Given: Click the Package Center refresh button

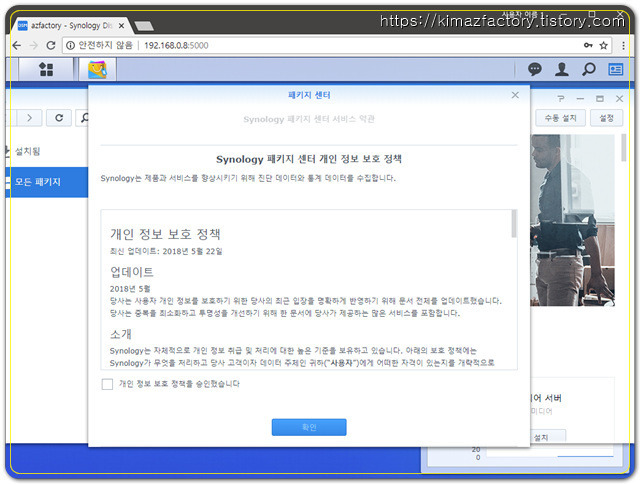Looking at the screenshot, I should click(59, 118).
